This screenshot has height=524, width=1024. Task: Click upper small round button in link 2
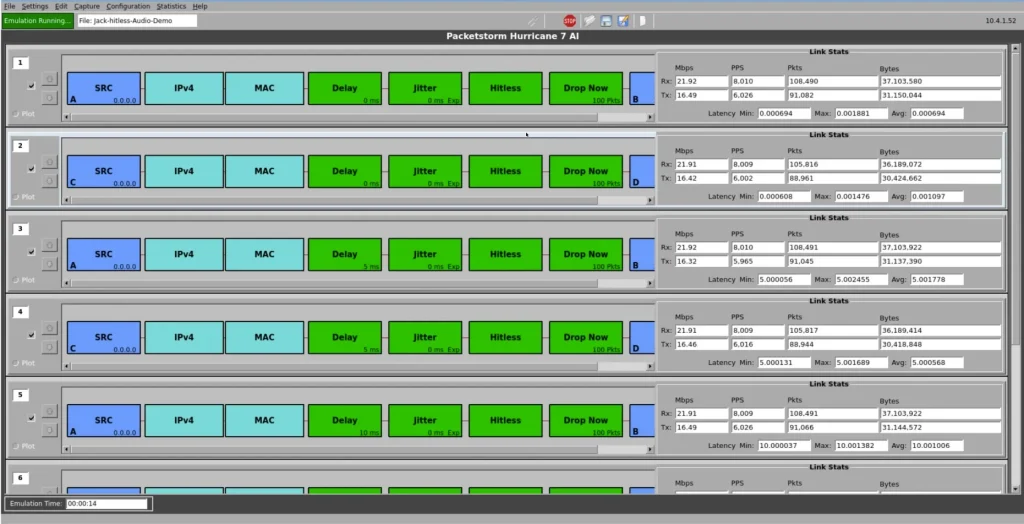[x=50, y=162]
